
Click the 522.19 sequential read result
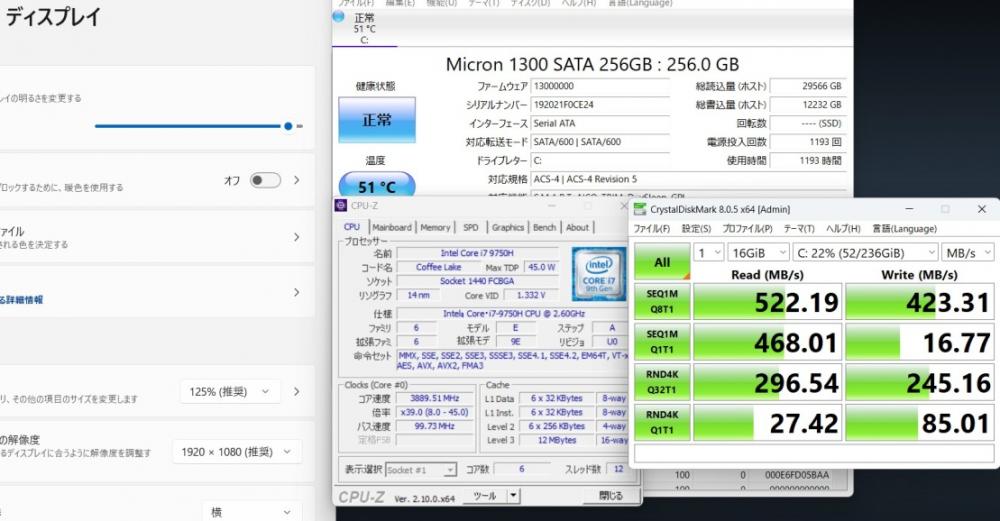click(767, 302)
